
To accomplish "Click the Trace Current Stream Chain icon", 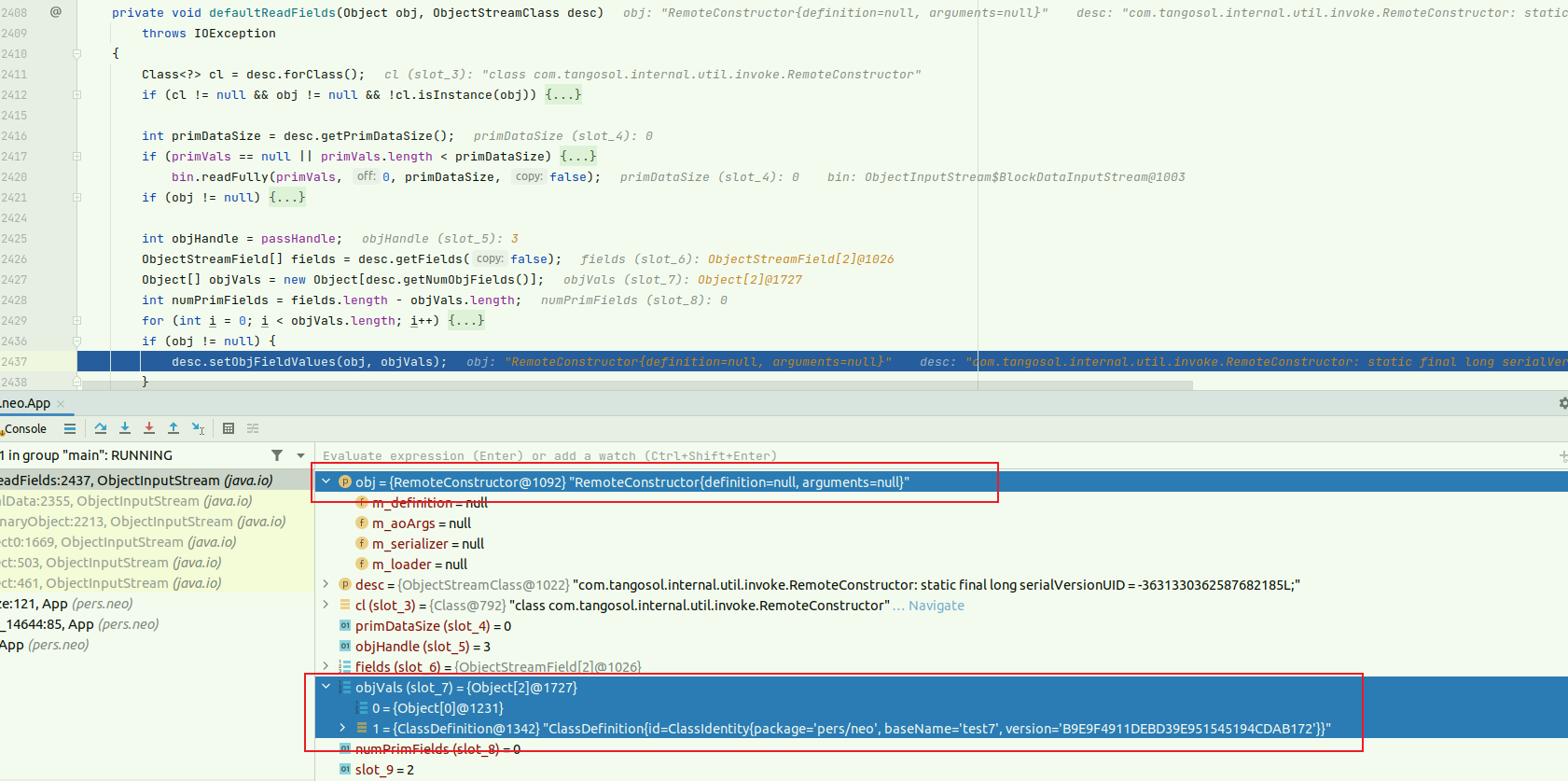I will tap(253, 428).
